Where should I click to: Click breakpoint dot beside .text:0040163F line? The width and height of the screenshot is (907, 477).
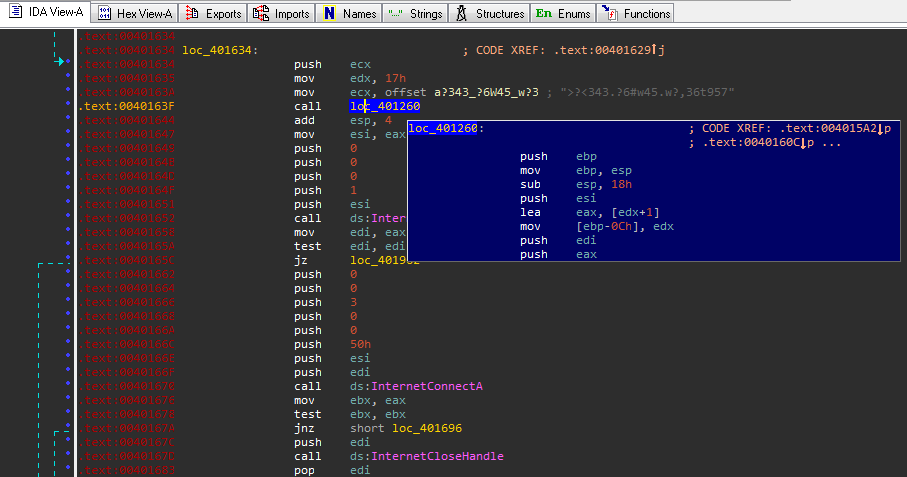point(67,106)
